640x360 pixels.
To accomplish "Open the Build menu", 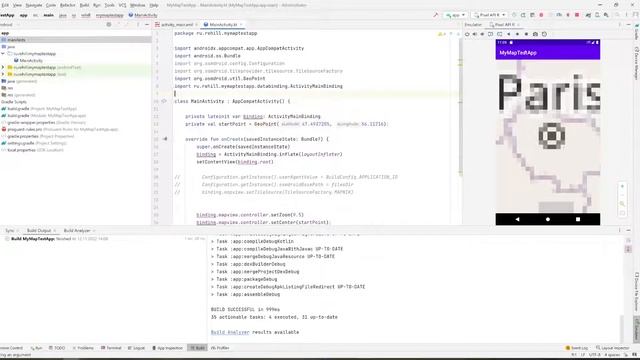I will pyautogui.click(x=84, y=5).
